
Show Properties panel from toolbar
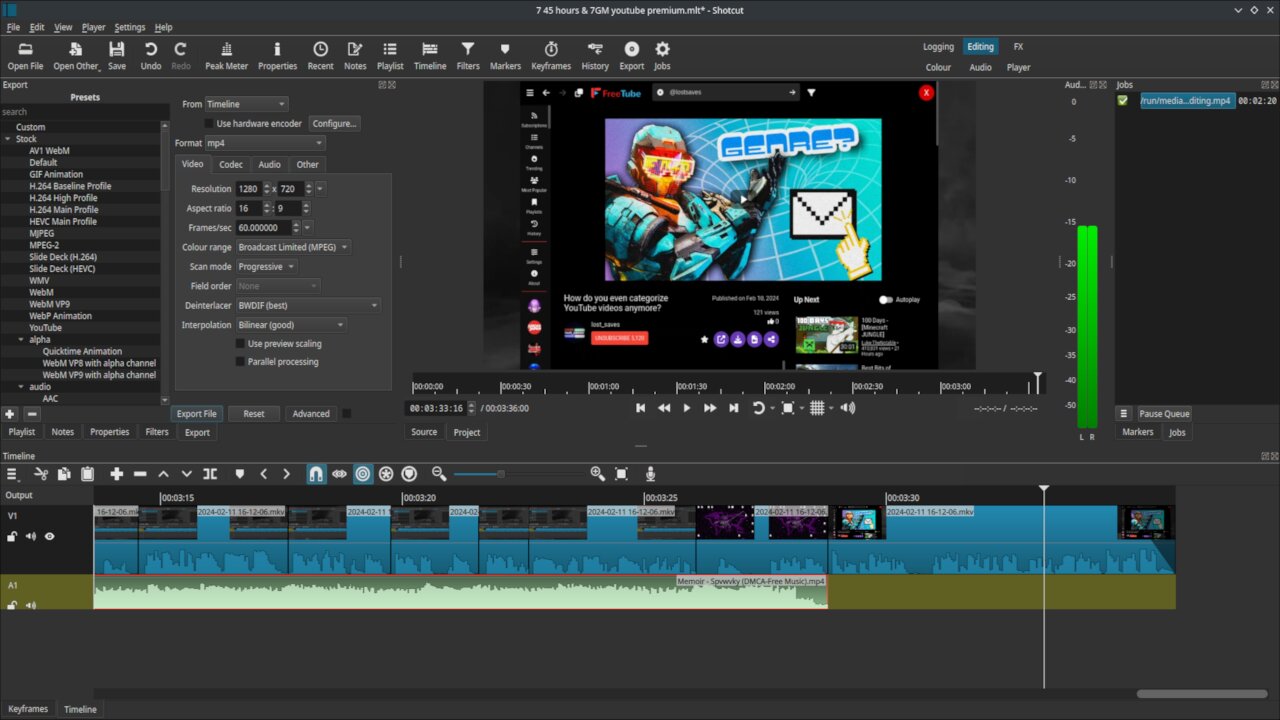point(277,56)
